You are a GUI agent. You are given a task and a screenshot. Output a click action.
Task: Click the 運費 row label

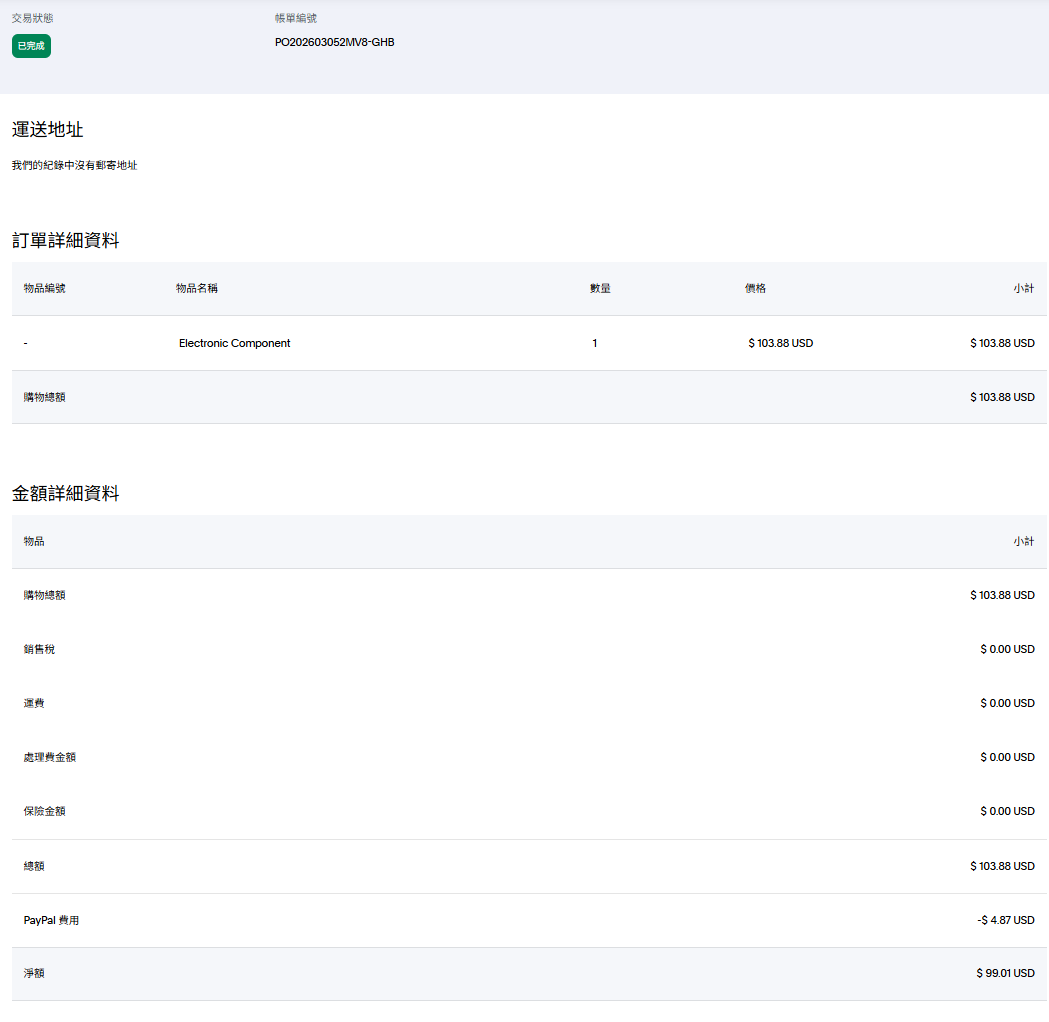click(x=34, y=703)
